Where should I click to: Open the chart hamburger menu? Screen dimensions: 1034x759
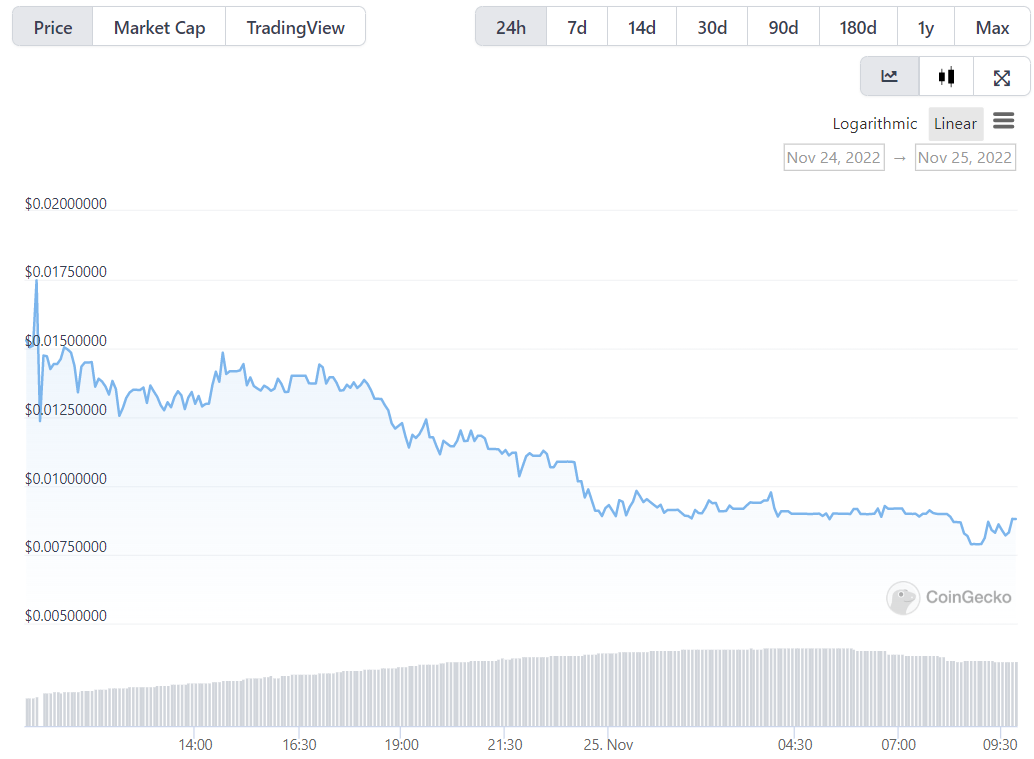[x=1004, y=121]
